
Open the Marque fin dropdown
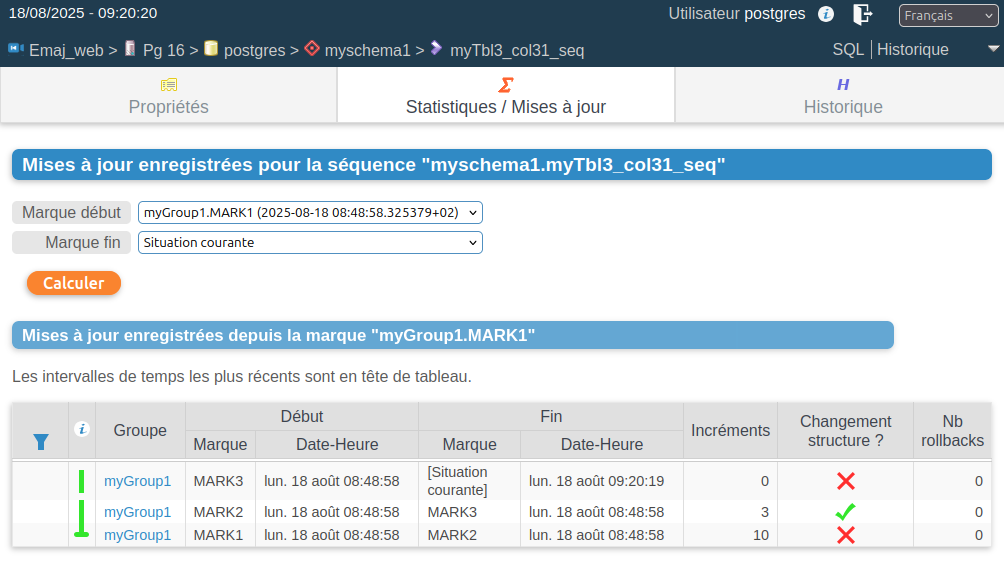coord(310,243)
